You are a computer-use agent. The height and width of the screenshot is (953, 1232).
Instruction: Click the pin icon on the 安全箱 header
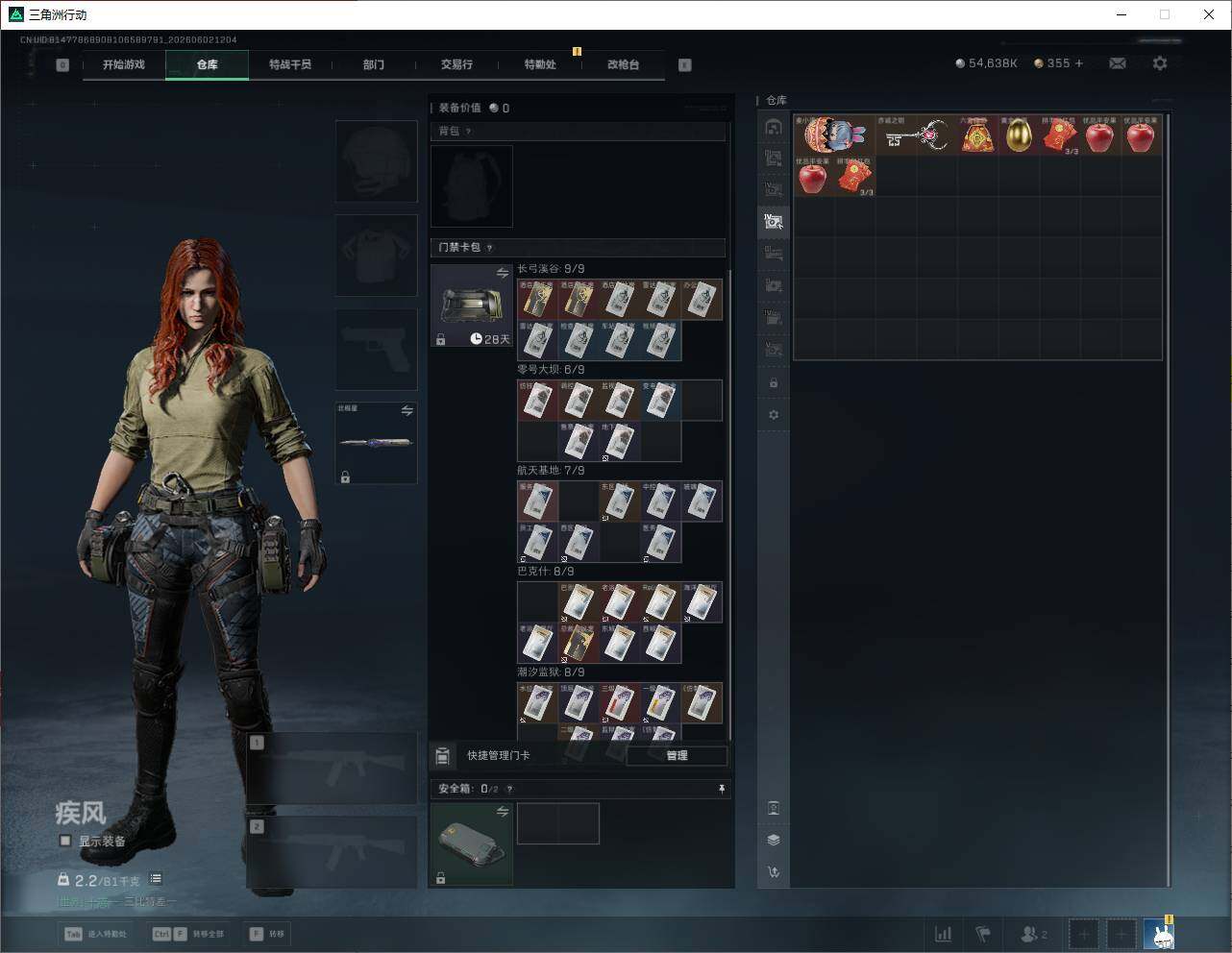pos(722,789)
